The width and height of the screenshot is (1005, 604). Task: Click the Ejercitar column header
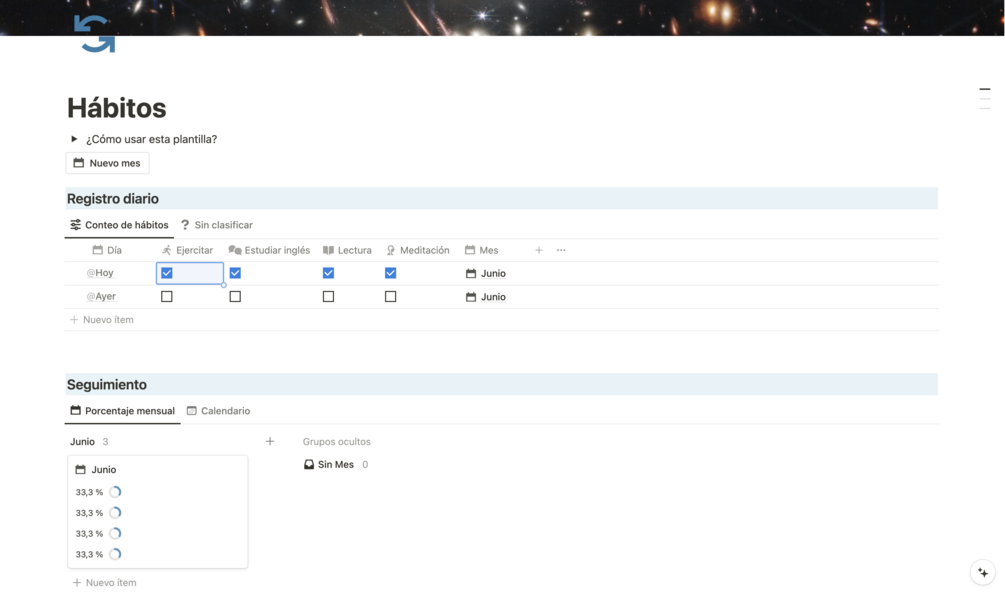click(x=187, y=250)
